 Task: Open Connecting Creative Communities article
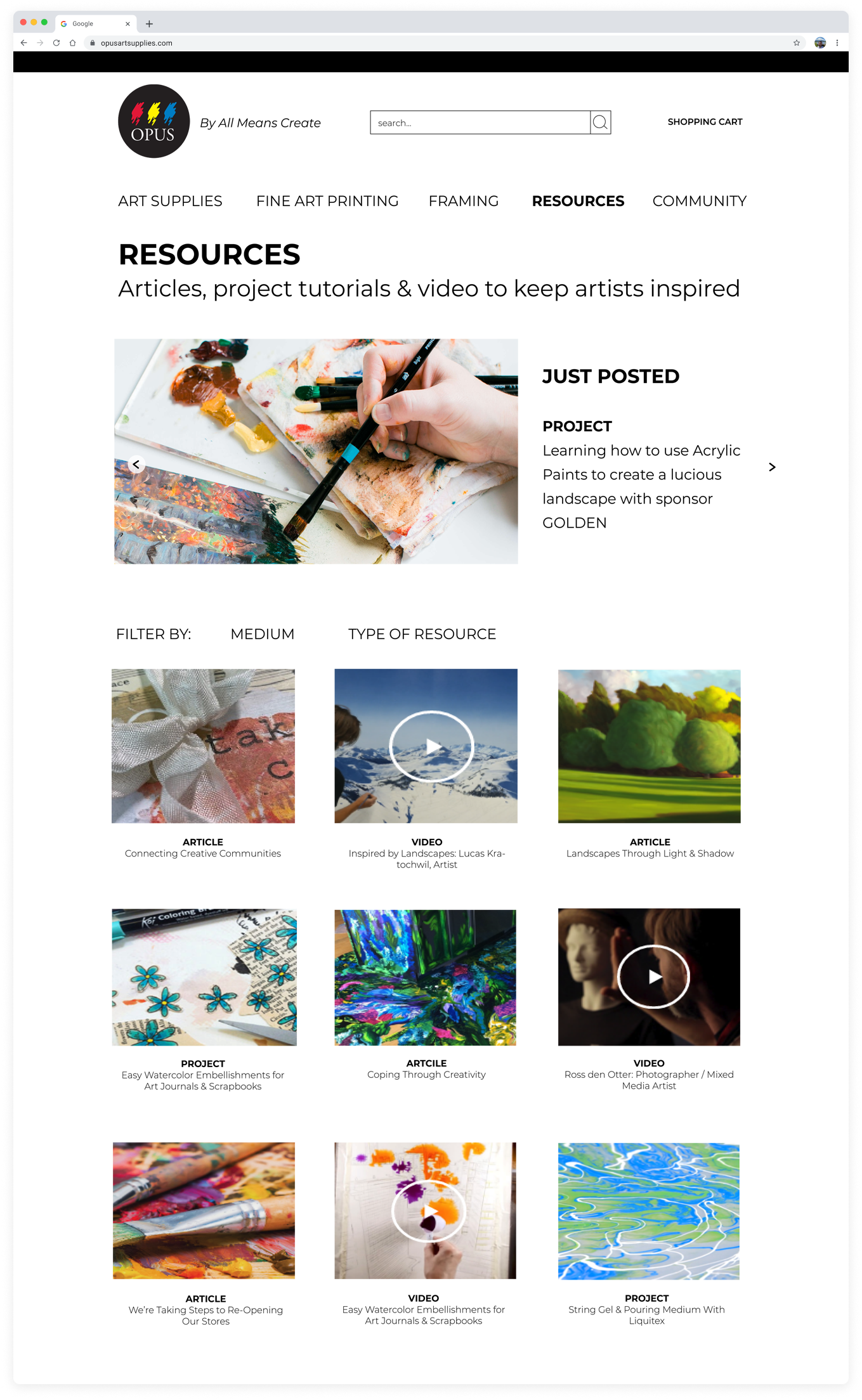(x=203, y=853)
